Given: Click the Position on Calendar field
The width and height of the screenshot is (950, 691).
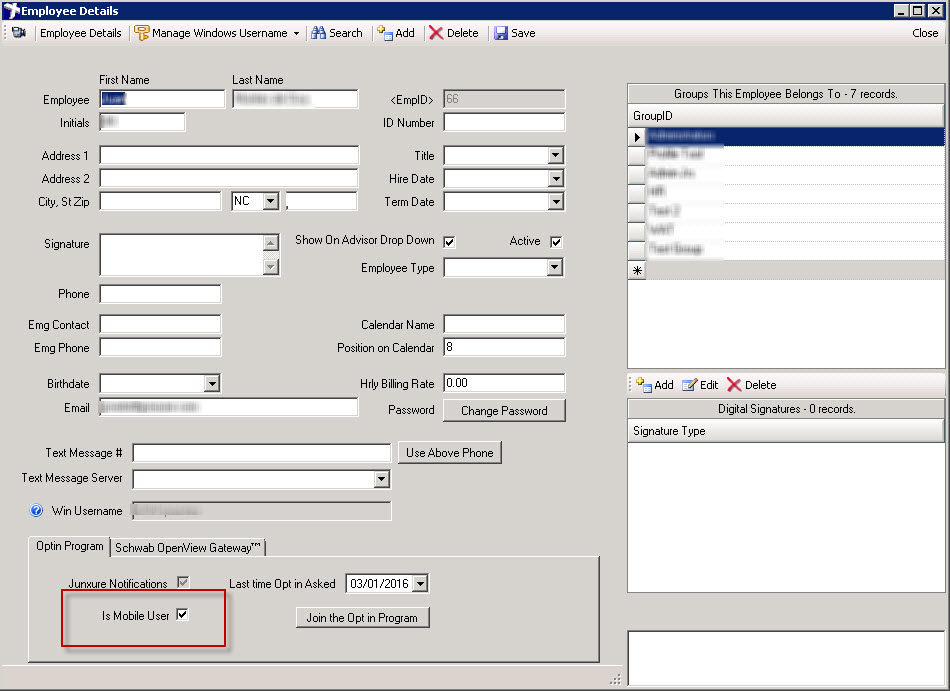Looking at the screenshot, I should click(504, 347).
